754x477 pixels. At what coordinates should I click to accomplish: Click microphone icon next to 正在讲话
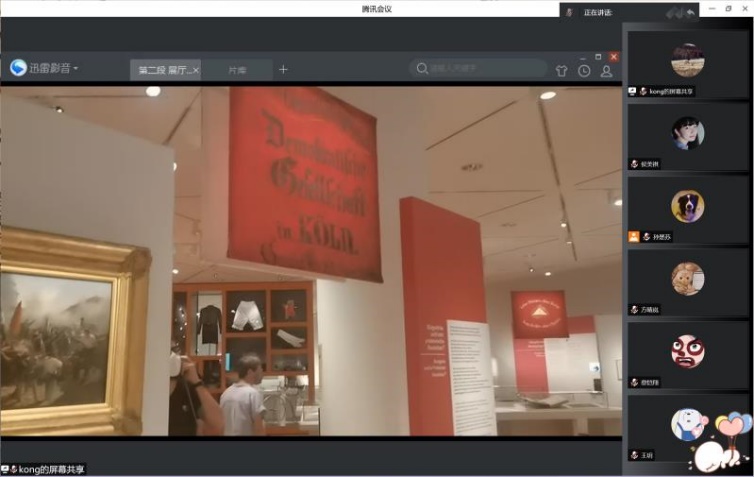tap(569, 12)
